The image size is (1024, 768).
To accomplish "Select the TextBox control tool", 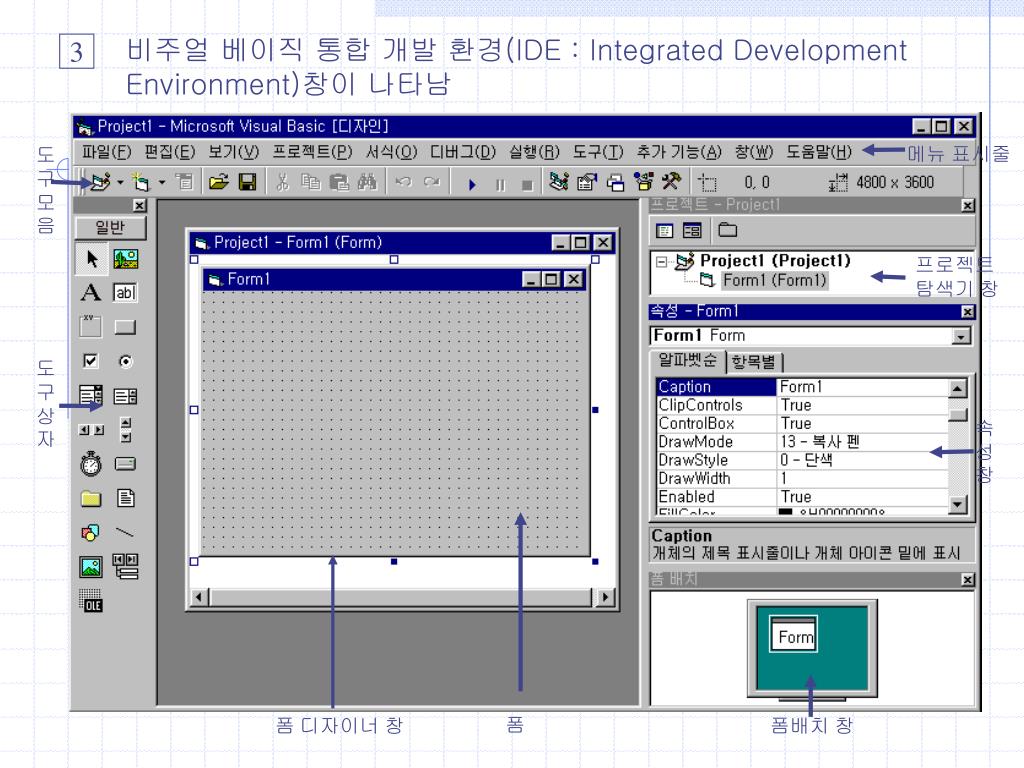I will point(125,293).
